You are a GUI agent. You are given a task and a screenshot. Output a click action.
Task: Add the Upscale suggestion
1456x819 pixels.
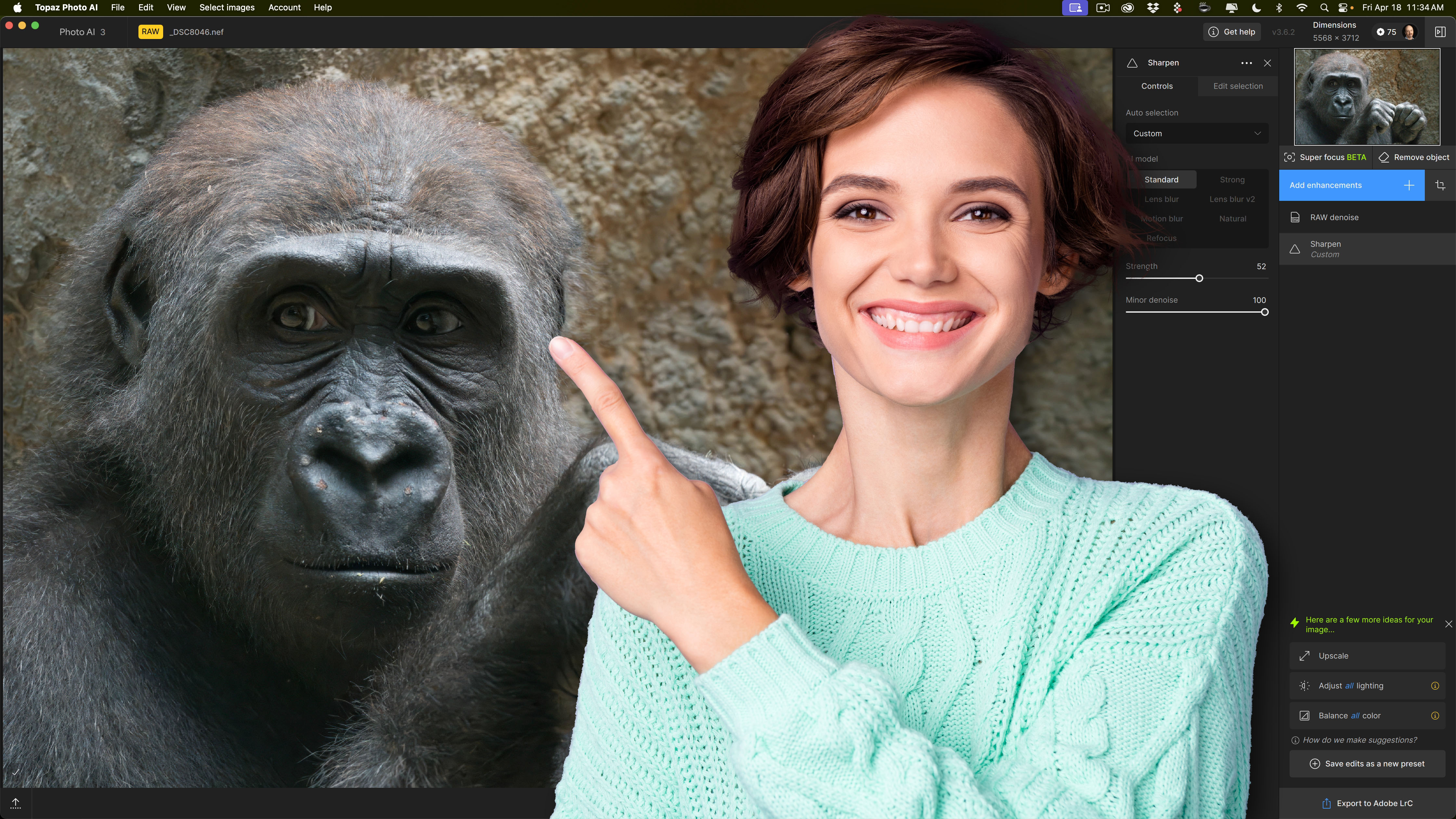1367,656
